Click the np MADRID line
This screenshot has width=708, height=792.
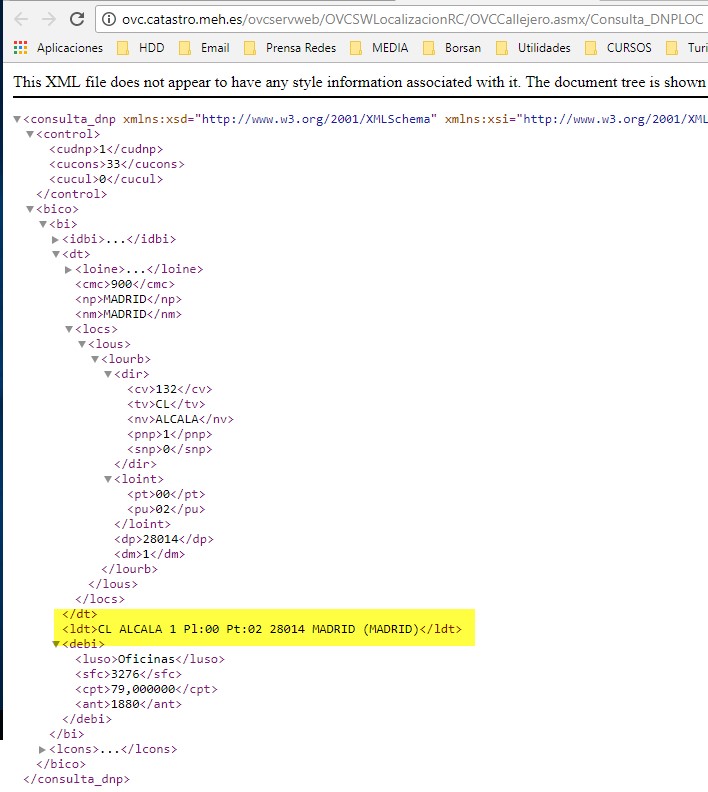point(128,299)
